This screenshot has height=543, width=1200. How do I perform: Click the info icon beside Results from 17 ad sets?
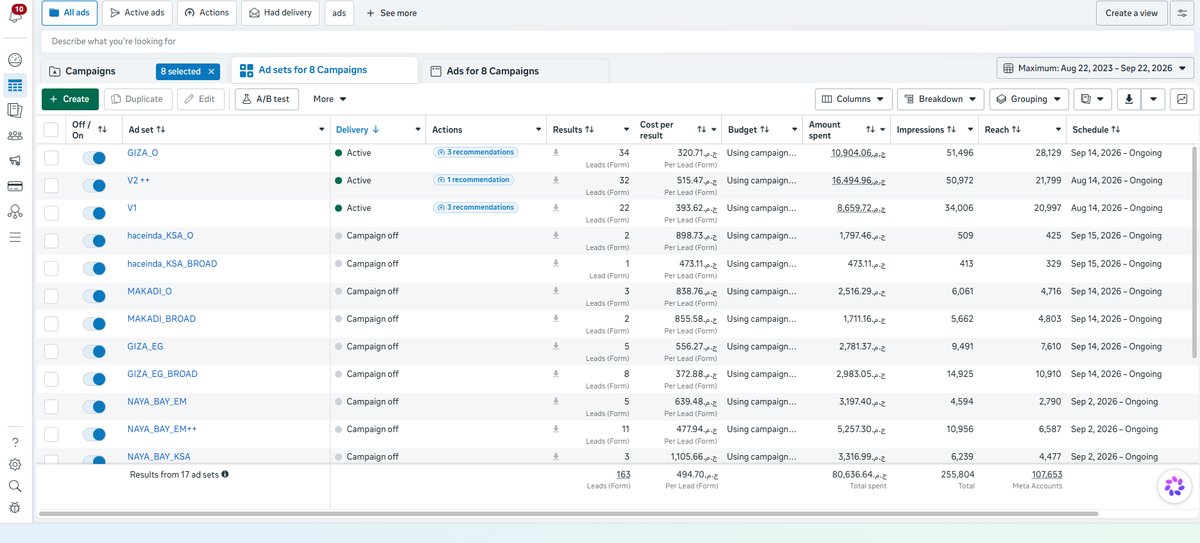pyautogui.click(x=225, y=474)
